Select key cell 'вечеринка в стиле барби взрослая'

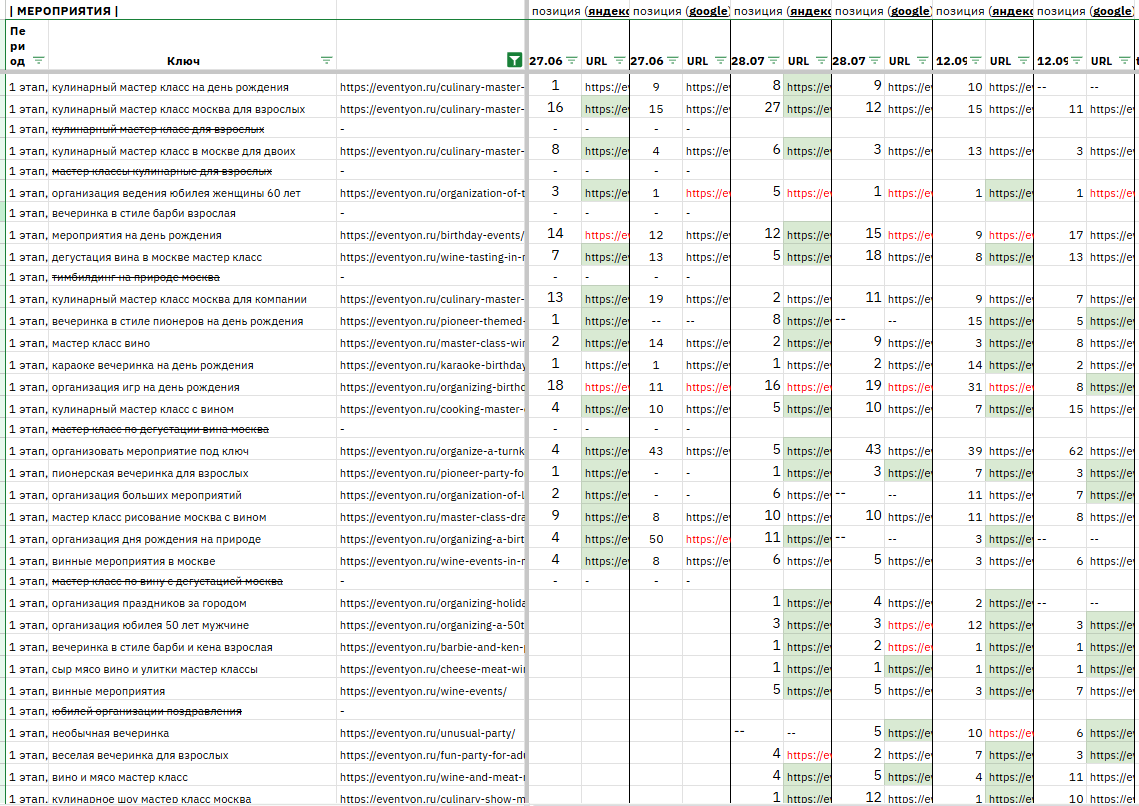(x=144, y=213)
